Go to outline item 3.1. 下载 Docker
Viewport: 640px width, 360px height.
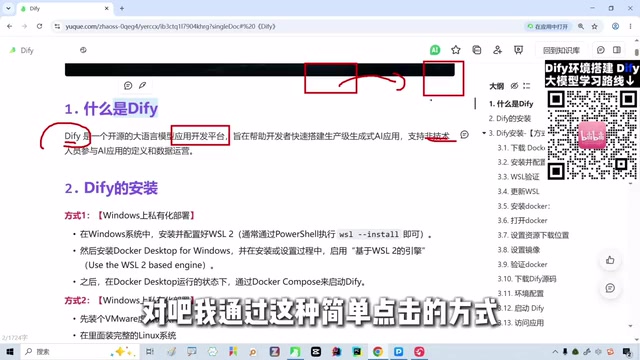(521, 148)
